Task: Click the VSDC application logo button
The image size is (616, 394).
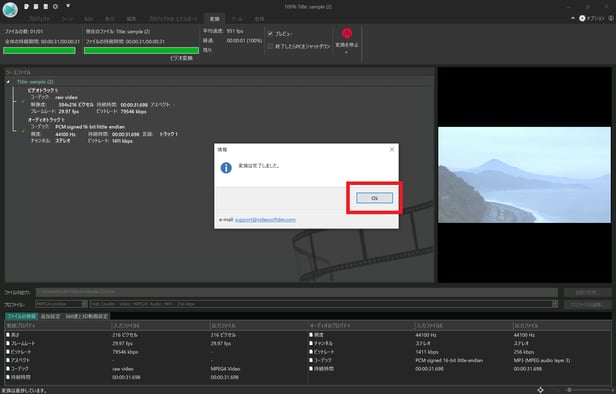Action: (10, 10)
